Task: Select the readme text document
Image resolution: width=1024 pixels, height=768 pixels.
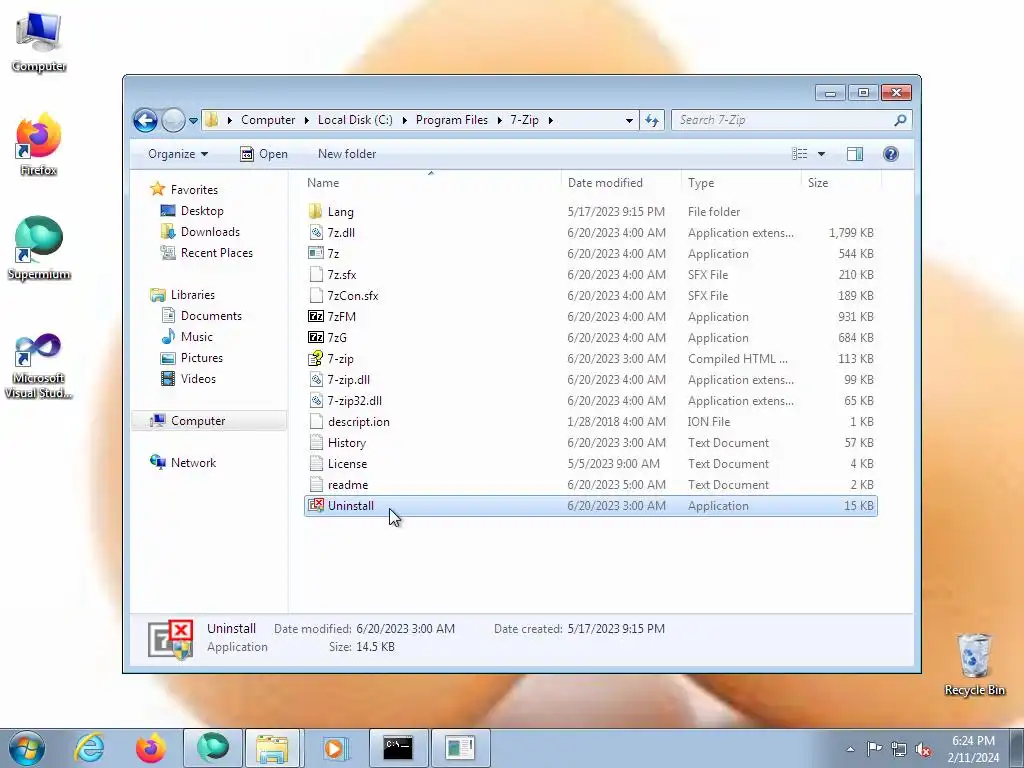Action: tap(590, 485)
